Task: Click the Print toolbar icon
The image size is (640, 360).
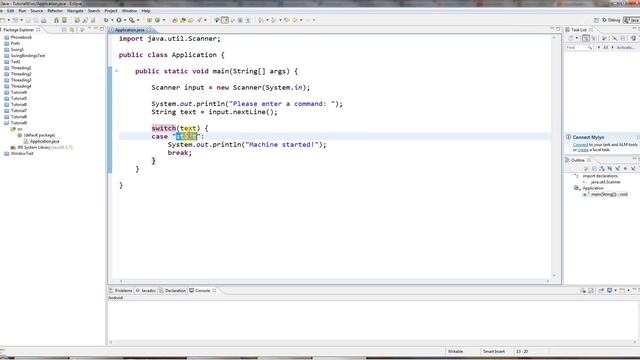Action: [x=44, y=20]
